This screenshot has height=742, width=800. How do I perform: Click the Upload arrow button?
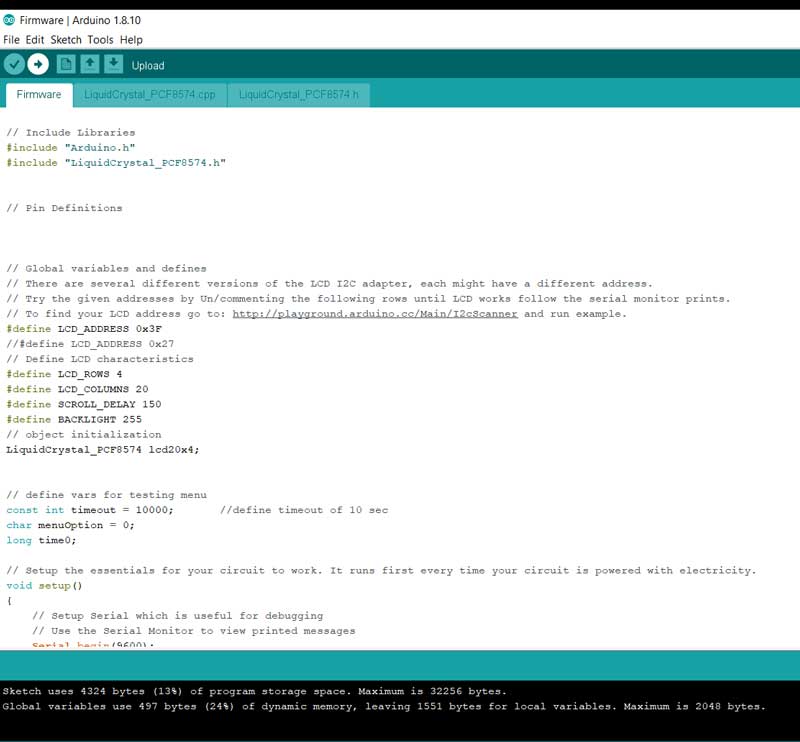(x=38, y=64)
